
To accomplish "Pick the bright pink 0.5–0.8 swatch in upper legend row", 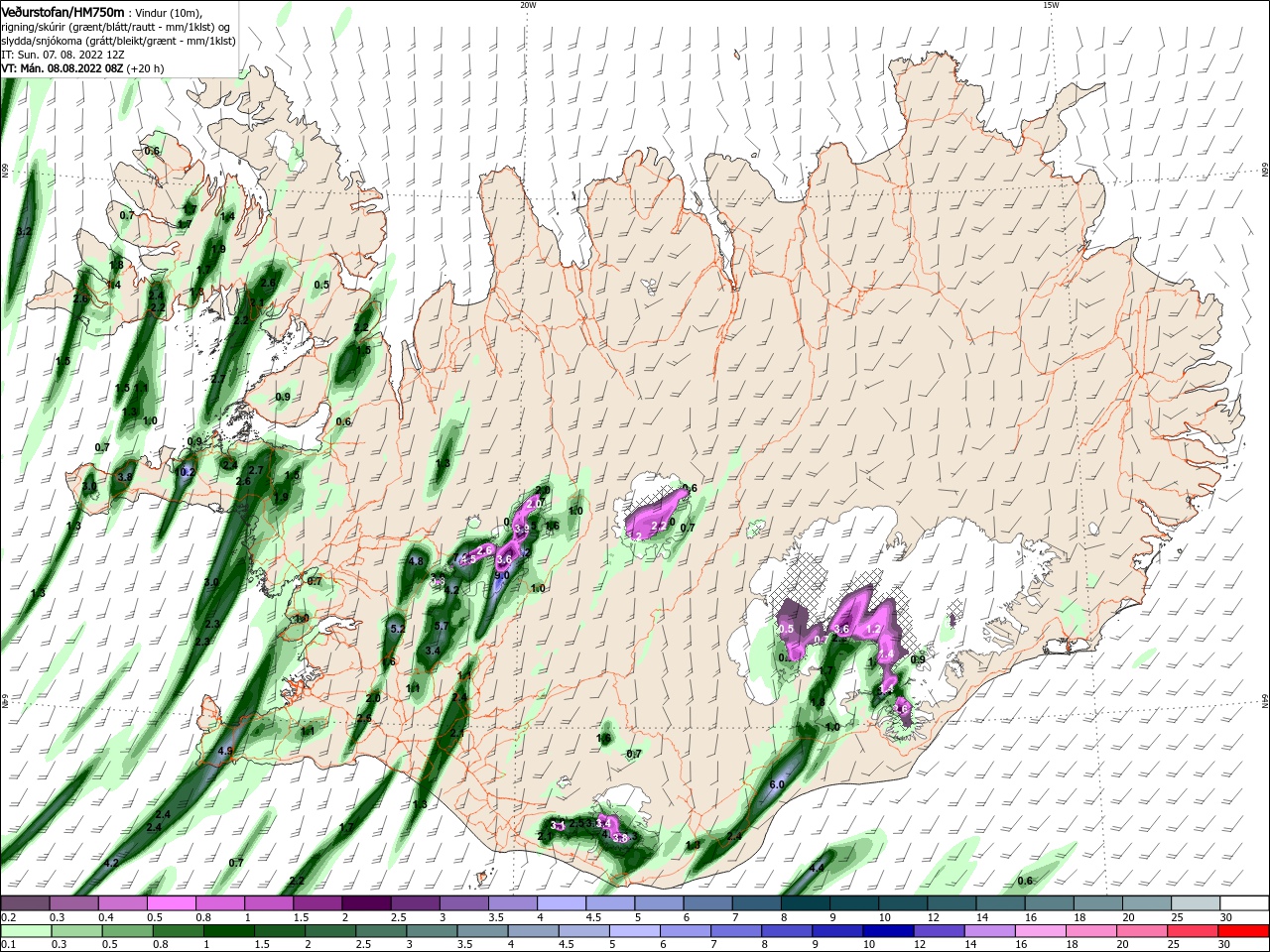I will (x=171, y=903).
